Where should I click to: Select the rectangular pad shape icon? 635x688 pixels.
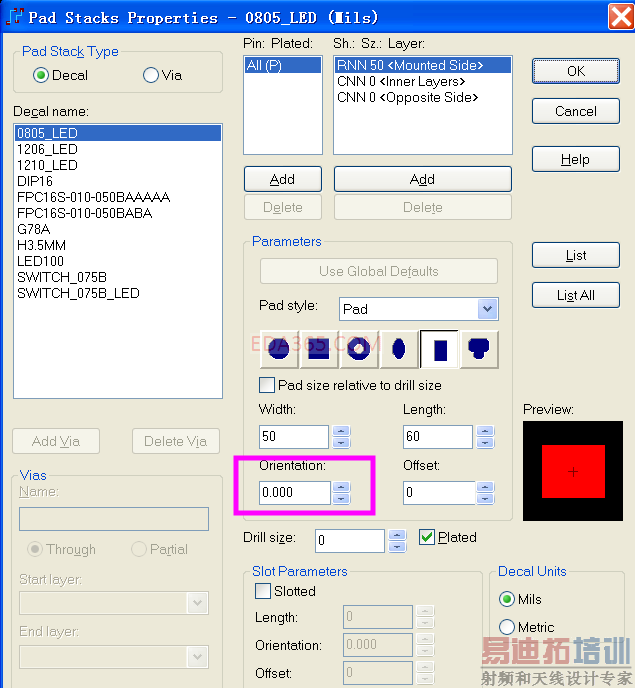coord(439,349)
